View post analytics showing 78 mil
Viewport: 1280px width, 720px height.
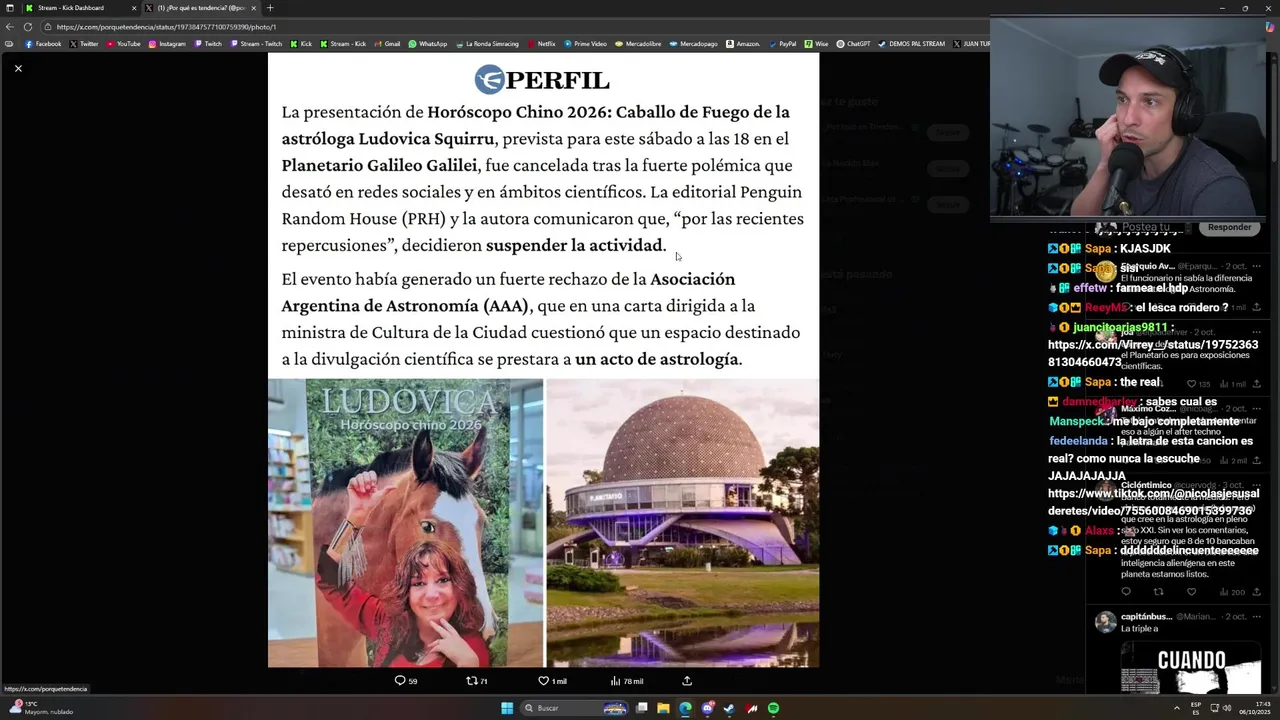pyautogui.click(x=627, y=681)
